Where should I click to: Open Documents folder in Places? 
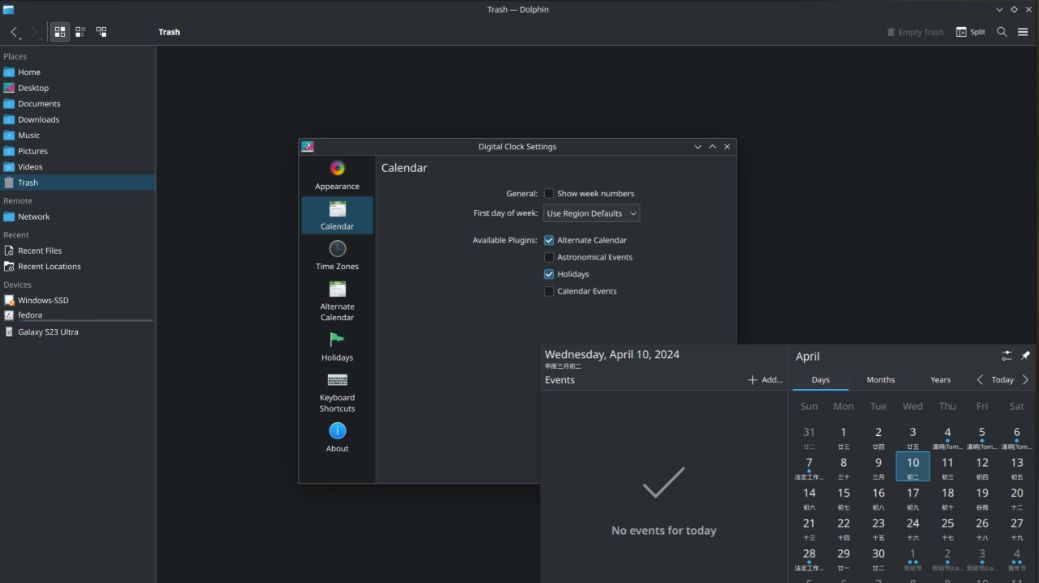78,104
